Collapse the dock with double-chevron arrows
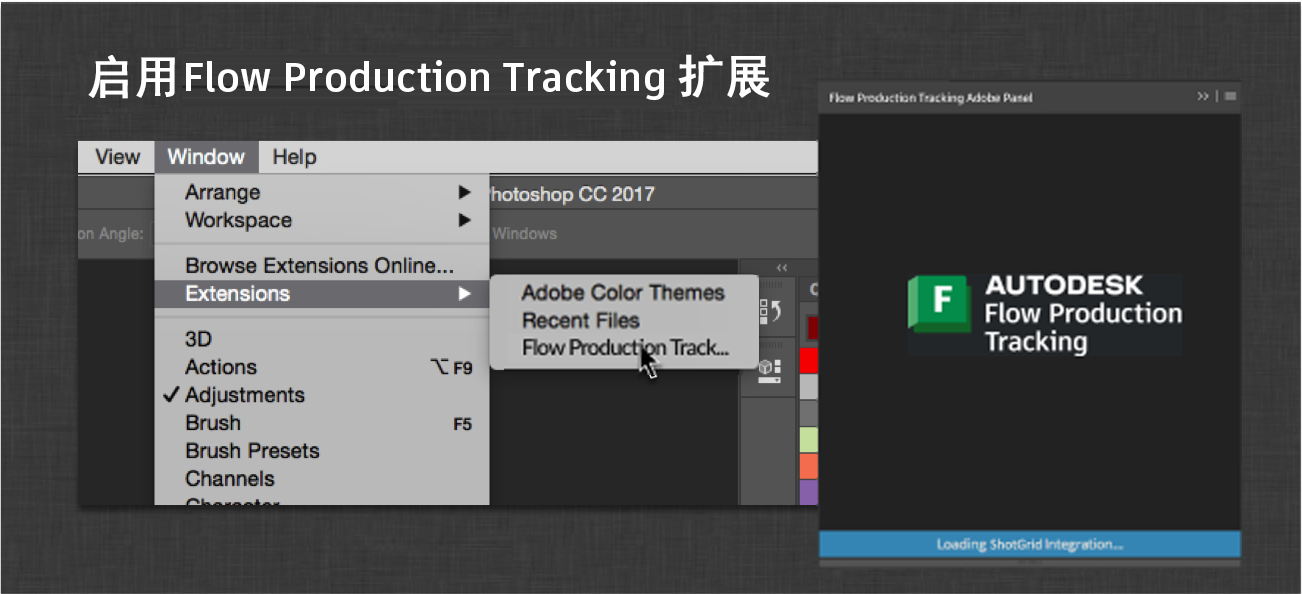The image size is (1302, 594). click(782, 267)
